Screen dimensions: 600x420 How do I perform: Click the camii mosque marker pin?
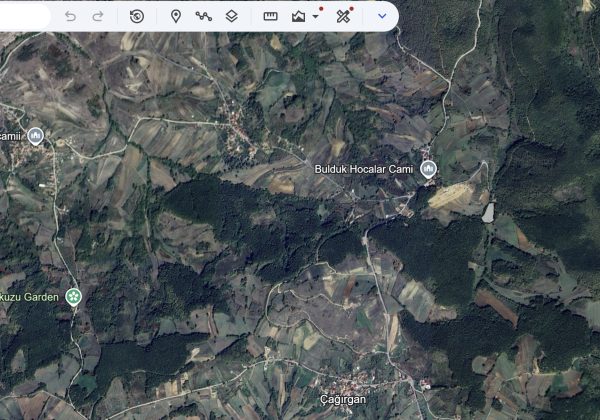[x=36, y=136]
